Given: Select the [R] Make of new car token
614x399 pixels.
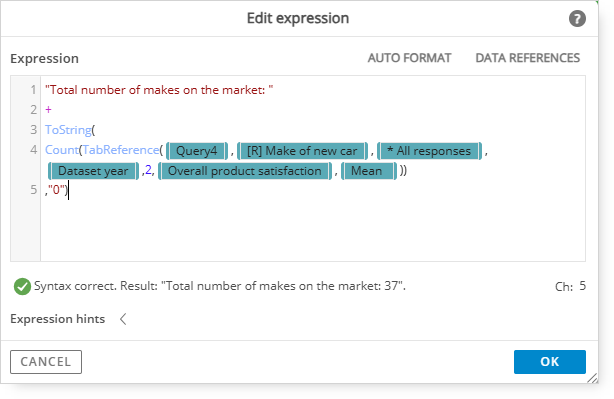Looking at the screenshot, I should pos(302,151).
